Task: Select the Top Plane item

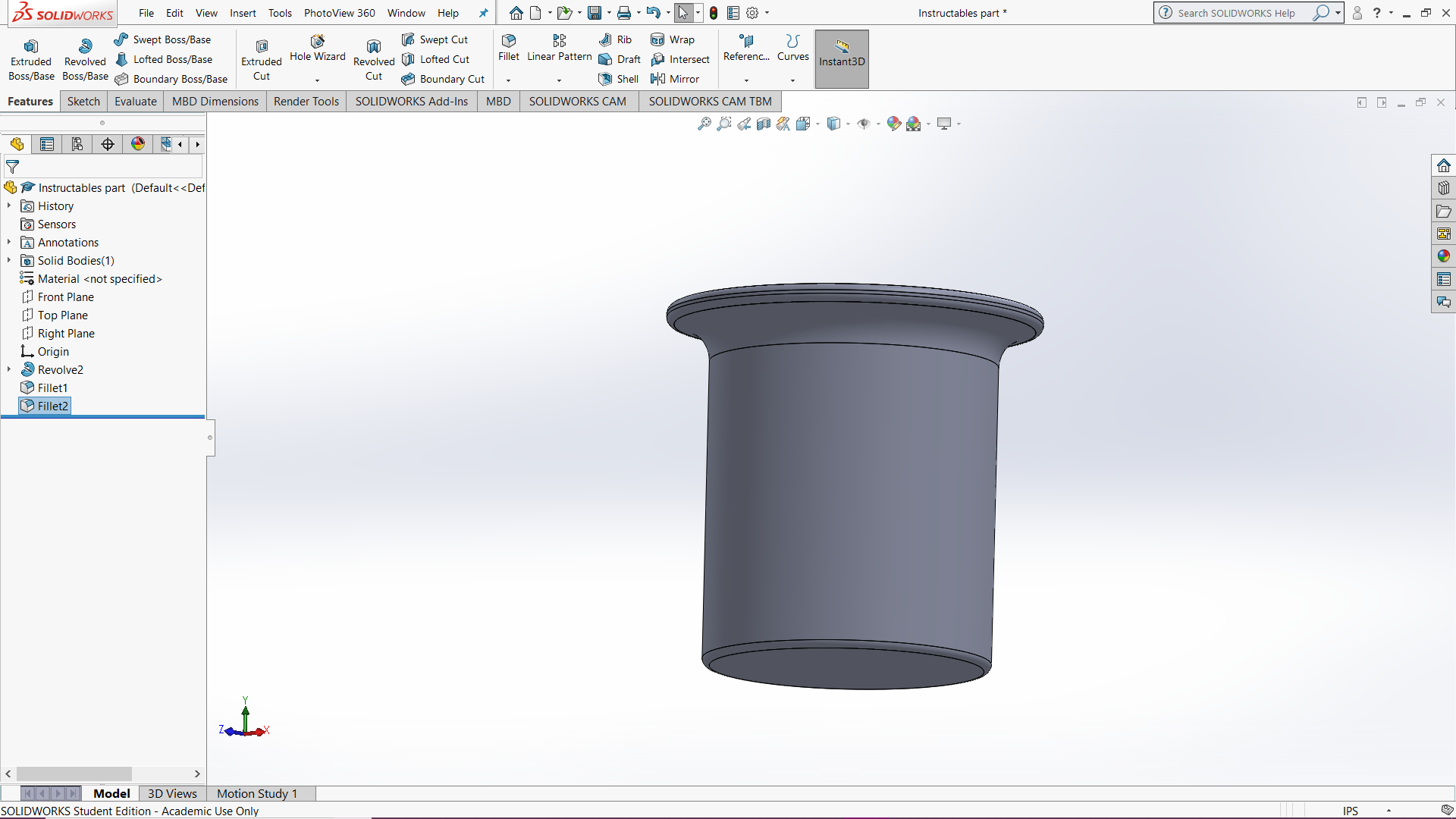Action: [x=54, y=315]
